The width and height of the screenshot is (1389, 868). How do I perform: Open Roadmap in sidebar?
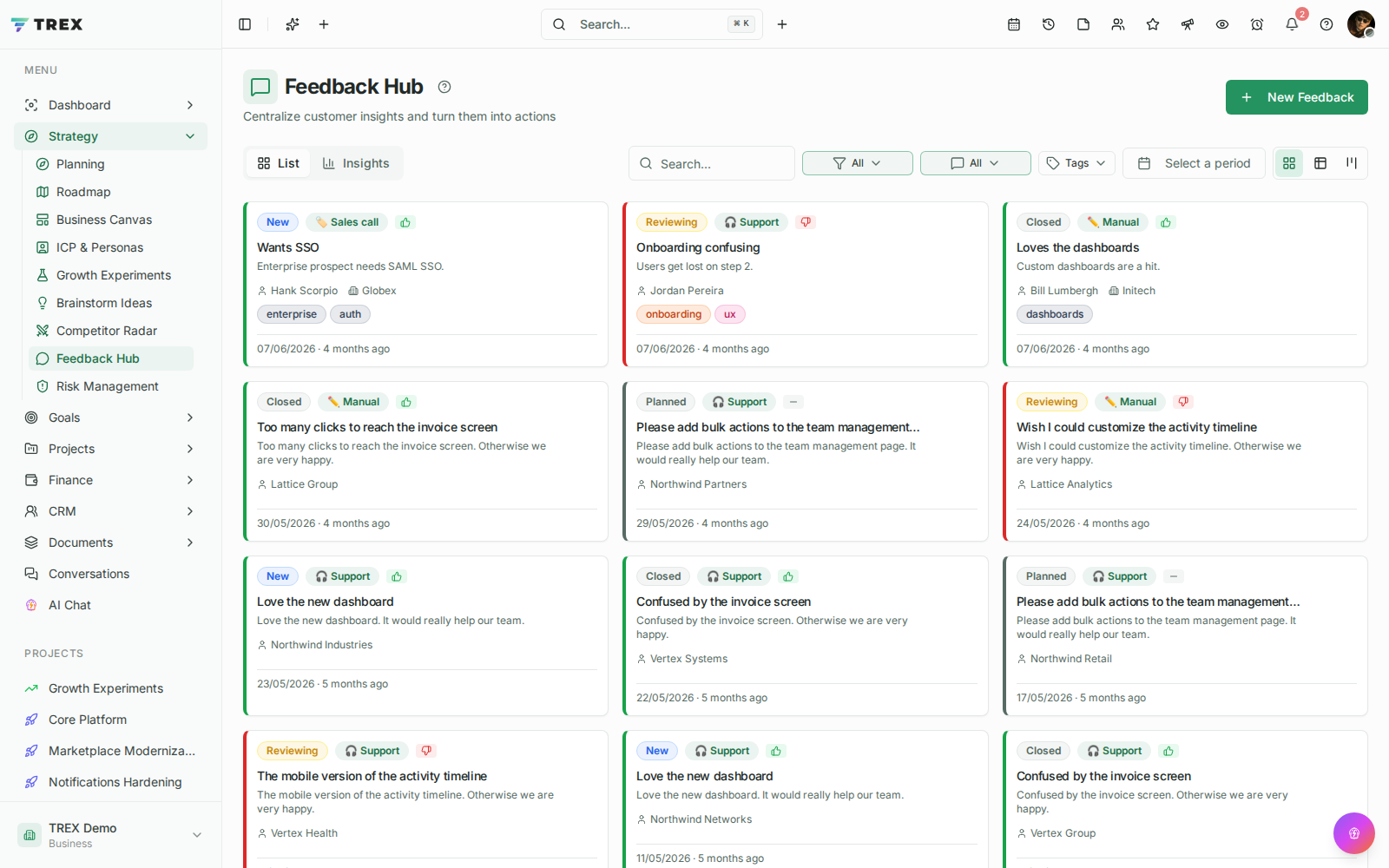[x=111, y=192]
